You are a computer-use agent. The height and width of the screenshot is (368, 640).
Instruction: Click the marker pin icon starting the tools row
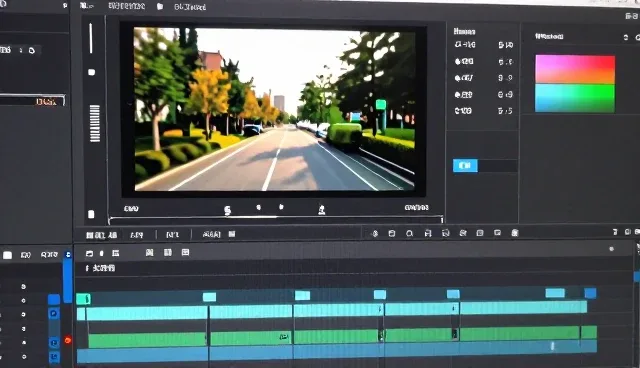(x=375, y=233)
